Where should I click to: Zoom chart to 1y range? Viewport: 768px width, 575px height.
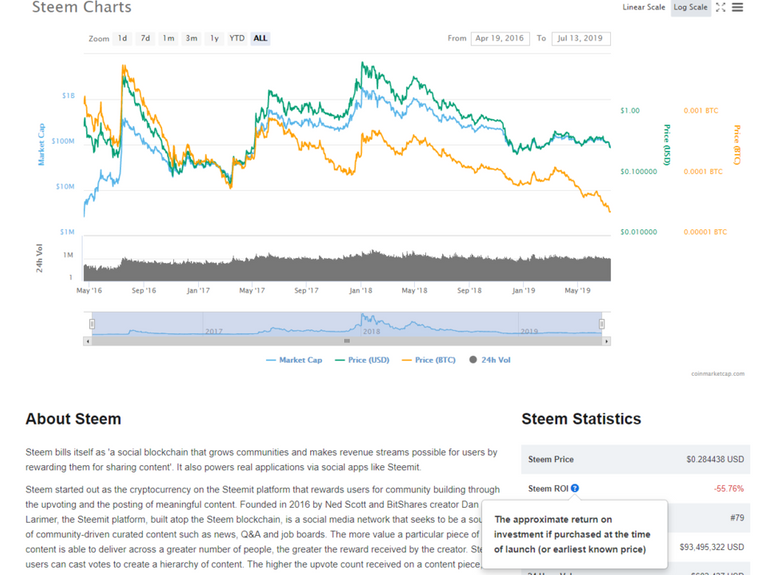pyautogui.click(x=214, y=38)
